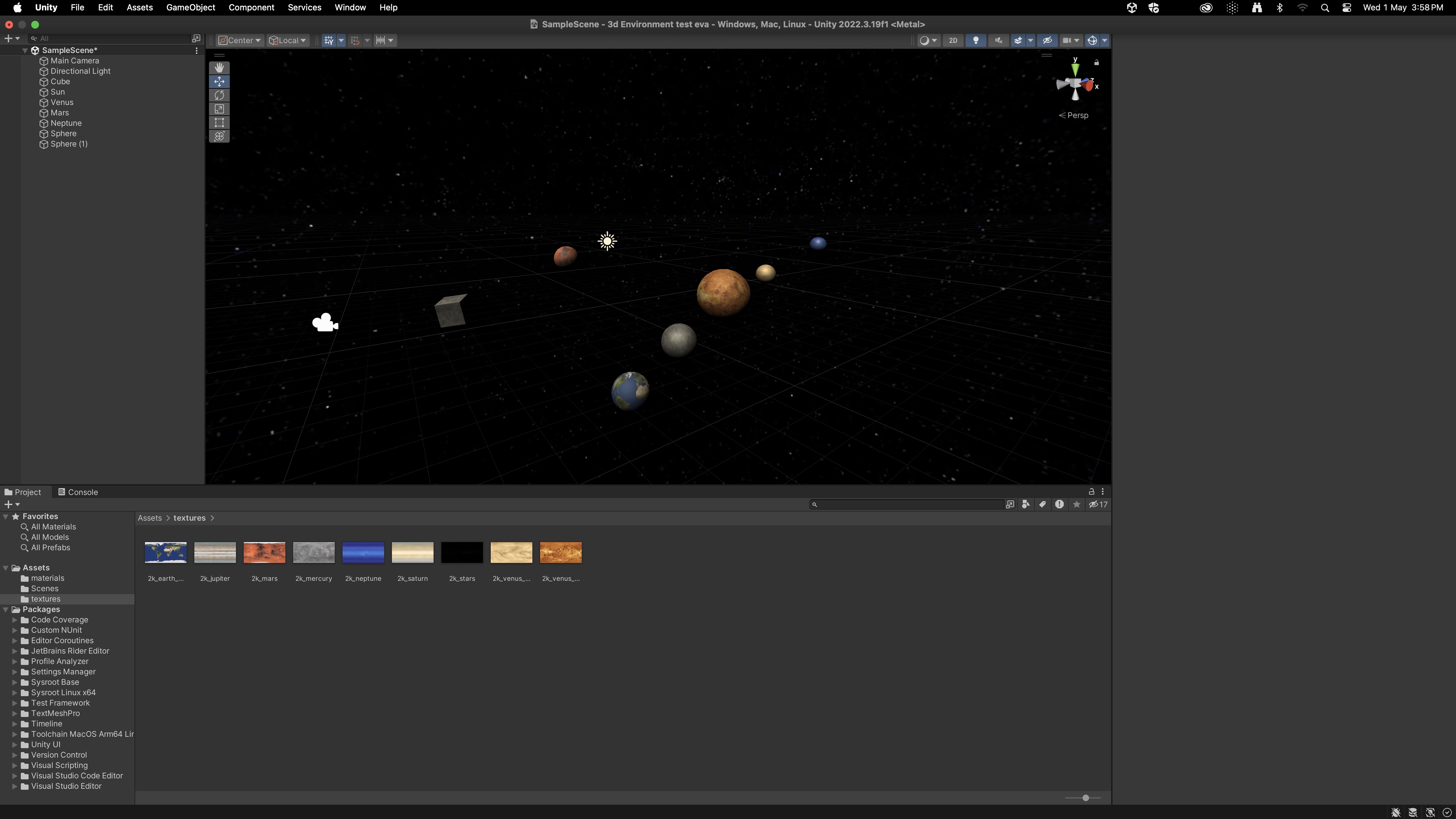Open Spotlight search in macOS menu bar
This screenshot has width=1456, height=819.
coord(1325,7)
